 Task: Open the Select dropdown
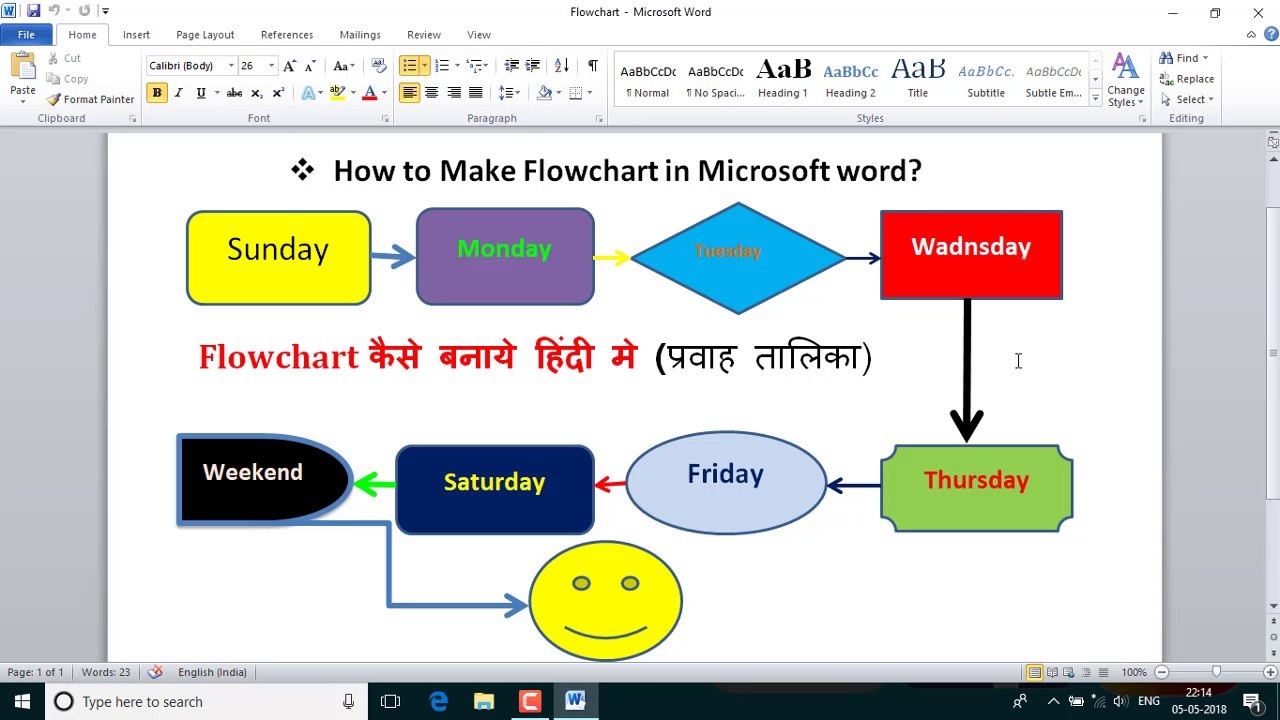click(1187, 99)
